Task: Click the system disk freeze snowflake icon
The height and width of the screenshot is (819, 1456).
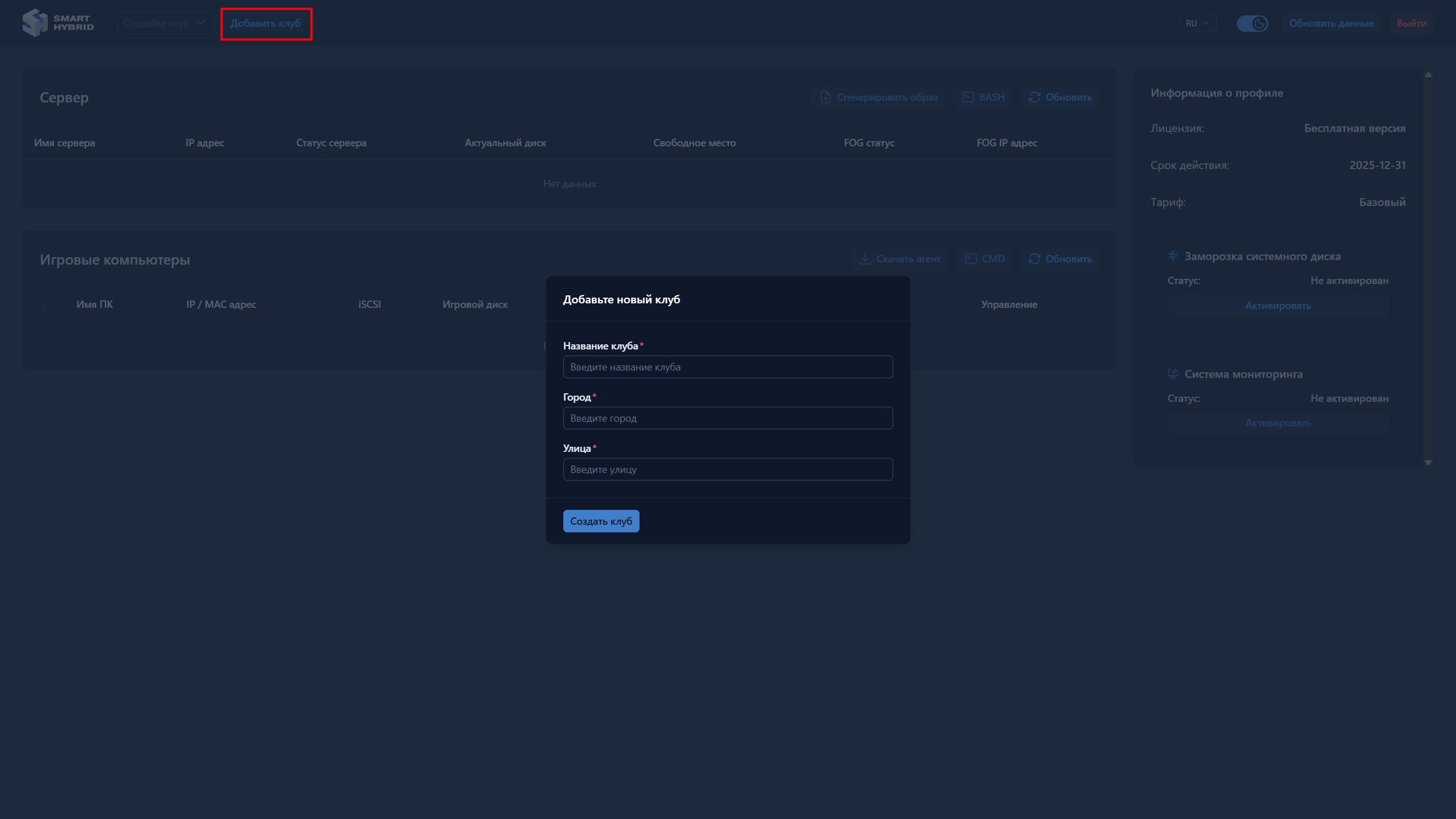Action: coord(1173,256)
